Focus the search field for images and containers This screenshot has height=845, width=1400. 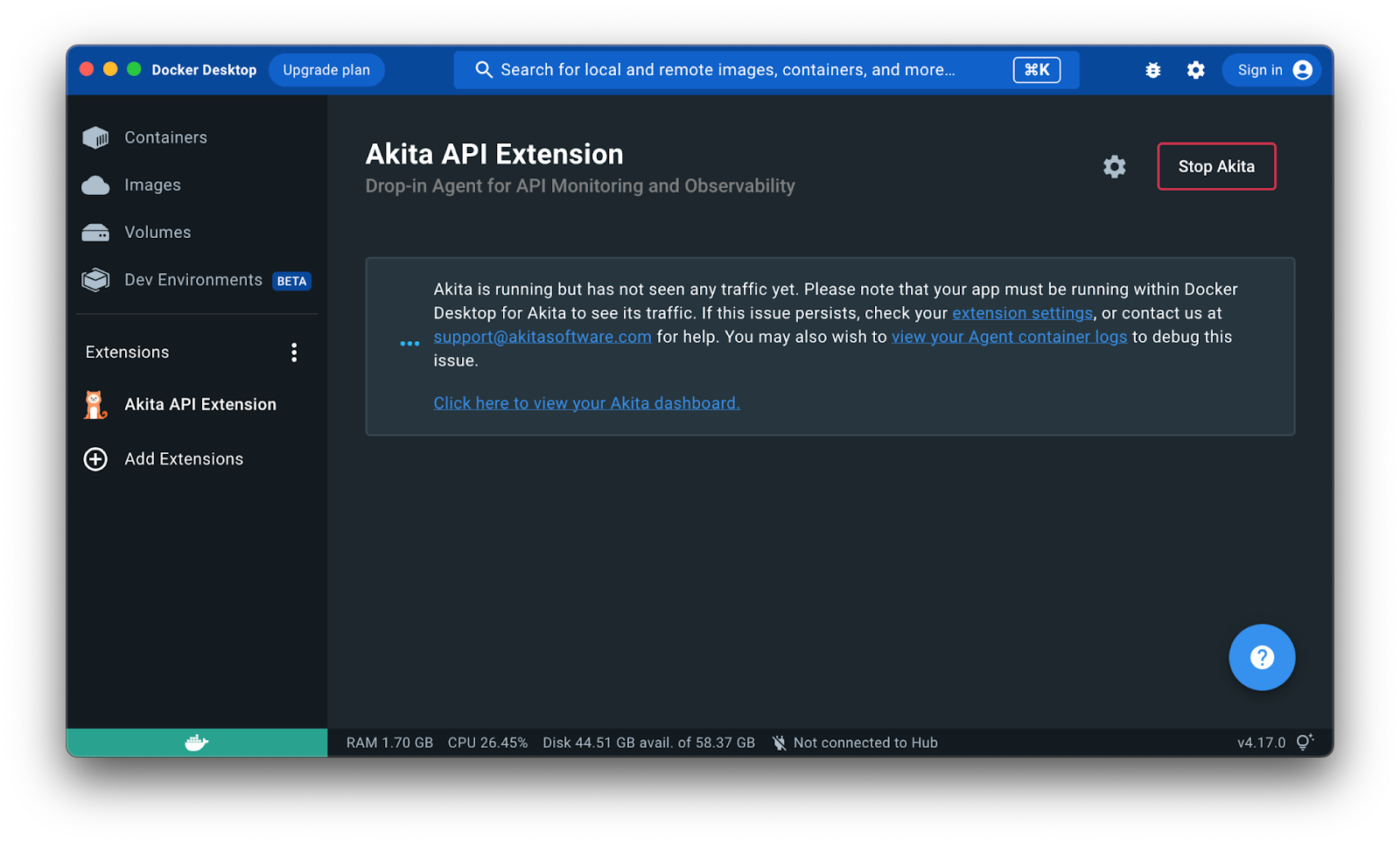coord(766,70)
